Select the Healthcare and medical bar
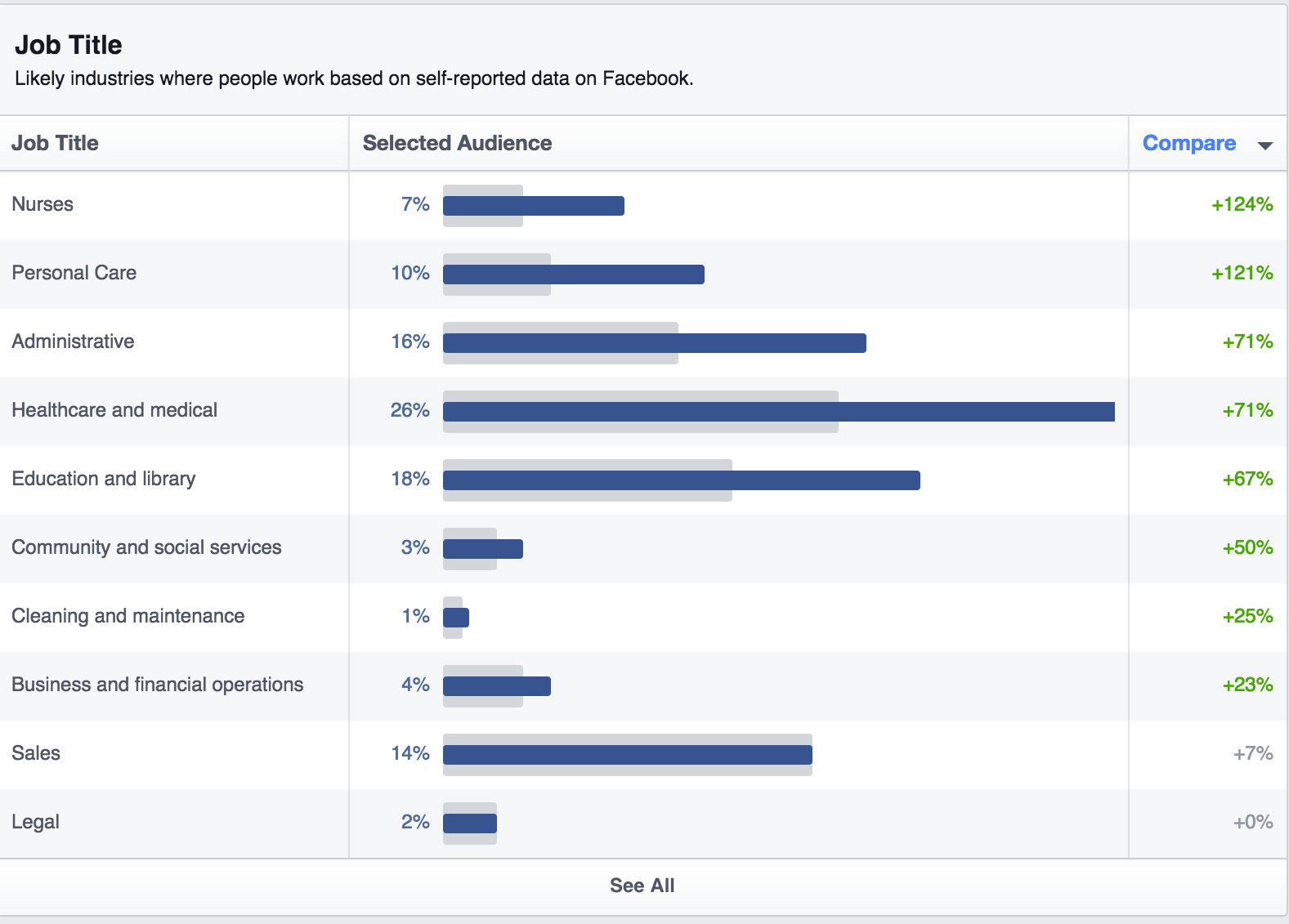Viewport: 1289px width, 924px height. (x=777, y=411)
